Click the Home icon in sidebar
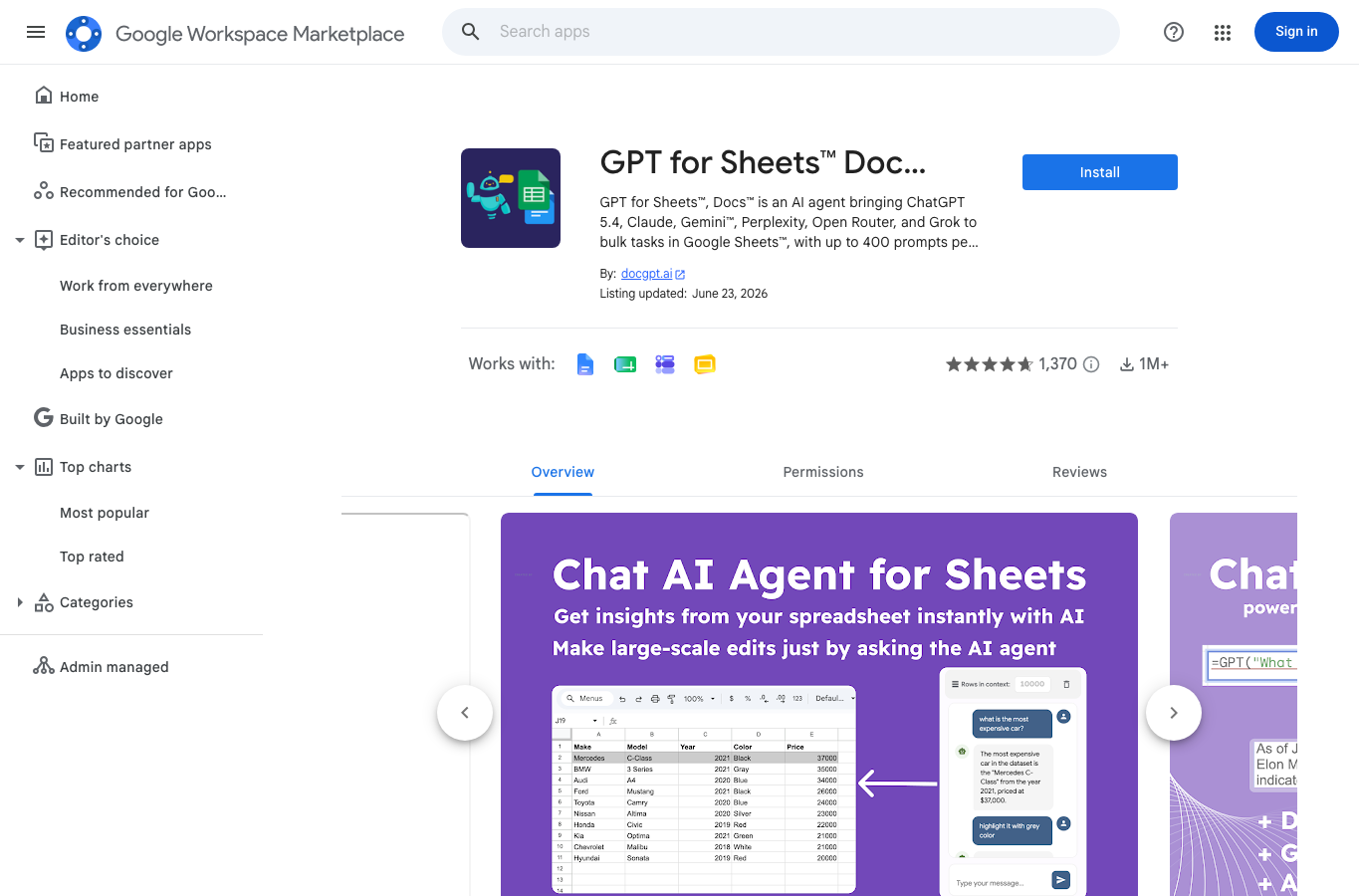Screen dimensions: 1359x896 [43, 96]
